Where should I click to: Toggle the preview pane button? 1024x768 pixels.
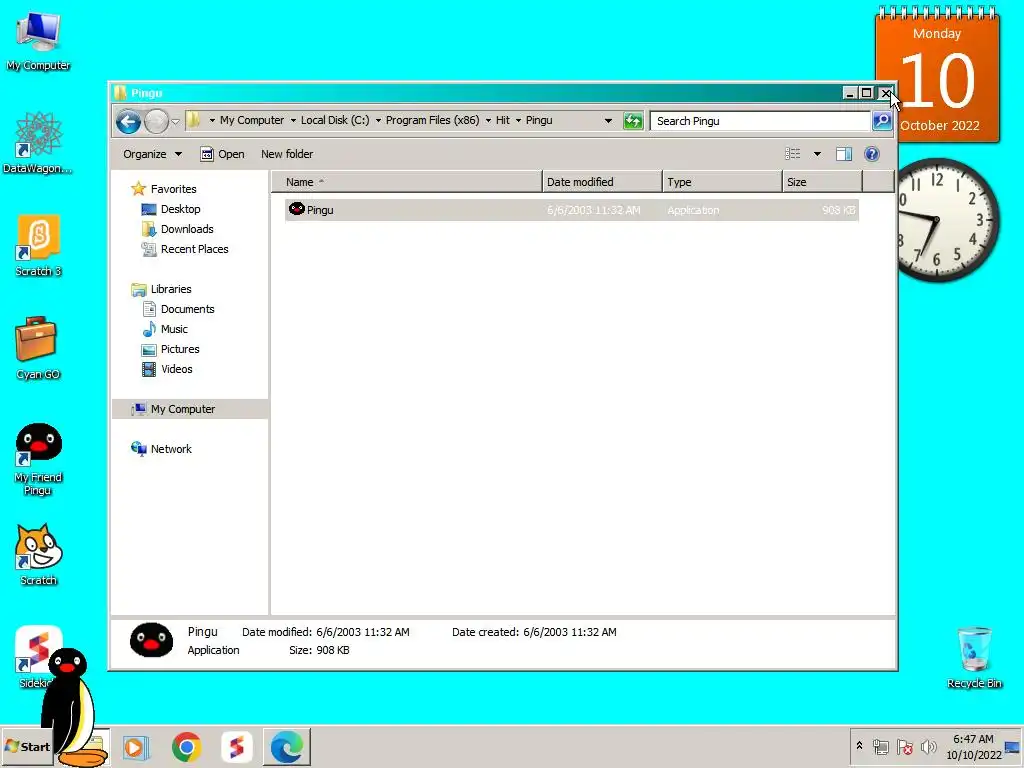tap(844, 154)
